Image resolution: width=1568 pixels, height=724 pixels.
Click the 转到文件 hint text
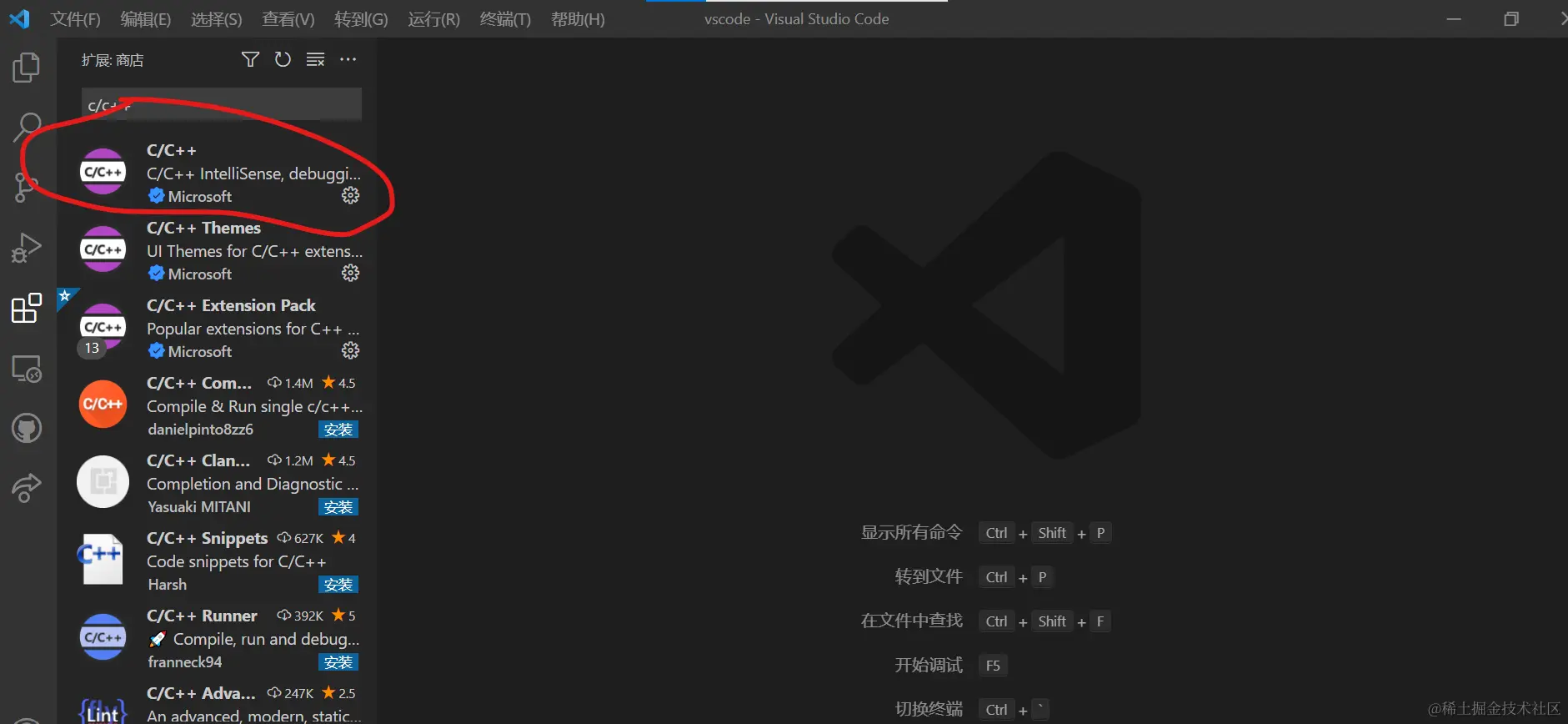click(929, 576)
